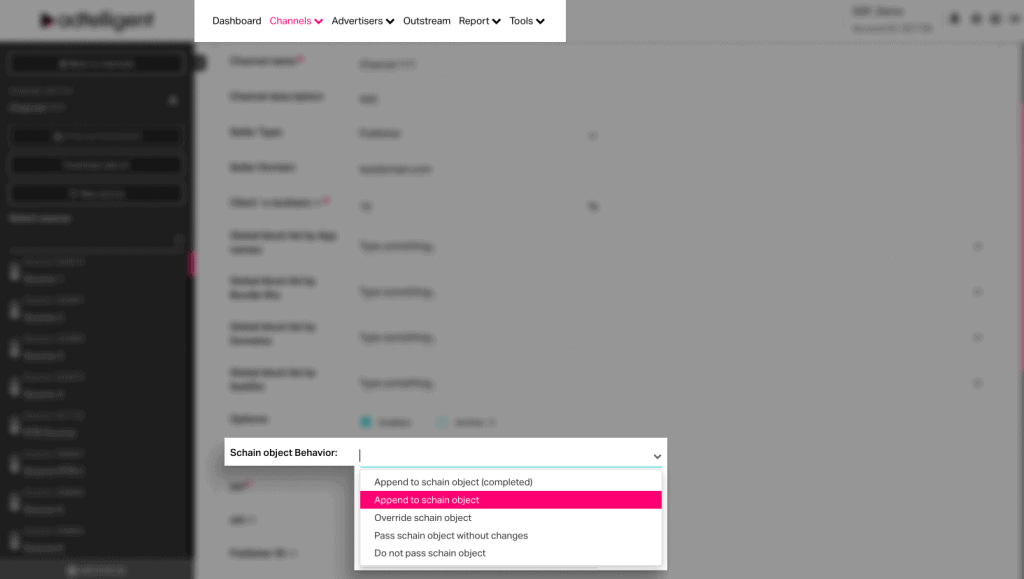Click the leftmost icon beside the account name
The width and height of the screenshot is (1024, 579).
coord(954,19)
